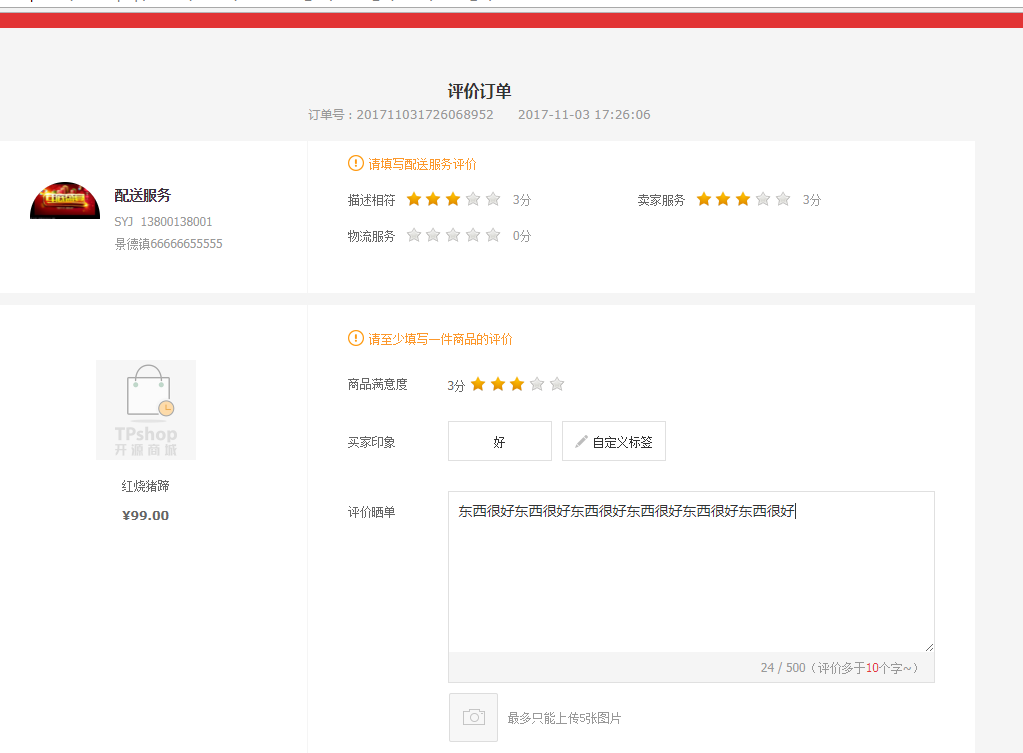Select the 好 buyer impression tag
Screen dimensions: 1023x753
pos(499,441)
